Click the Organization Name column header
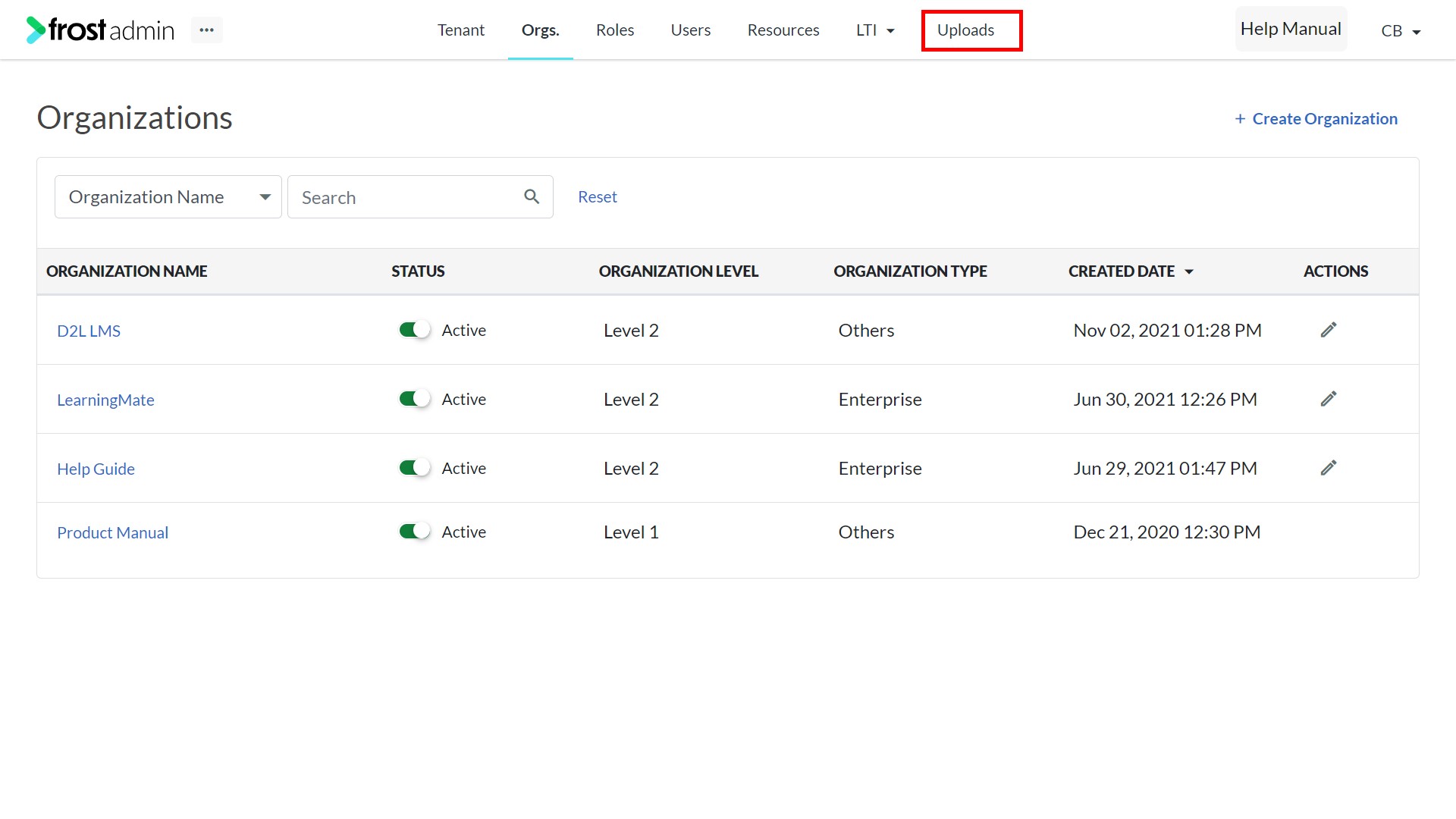 point(127,271)
